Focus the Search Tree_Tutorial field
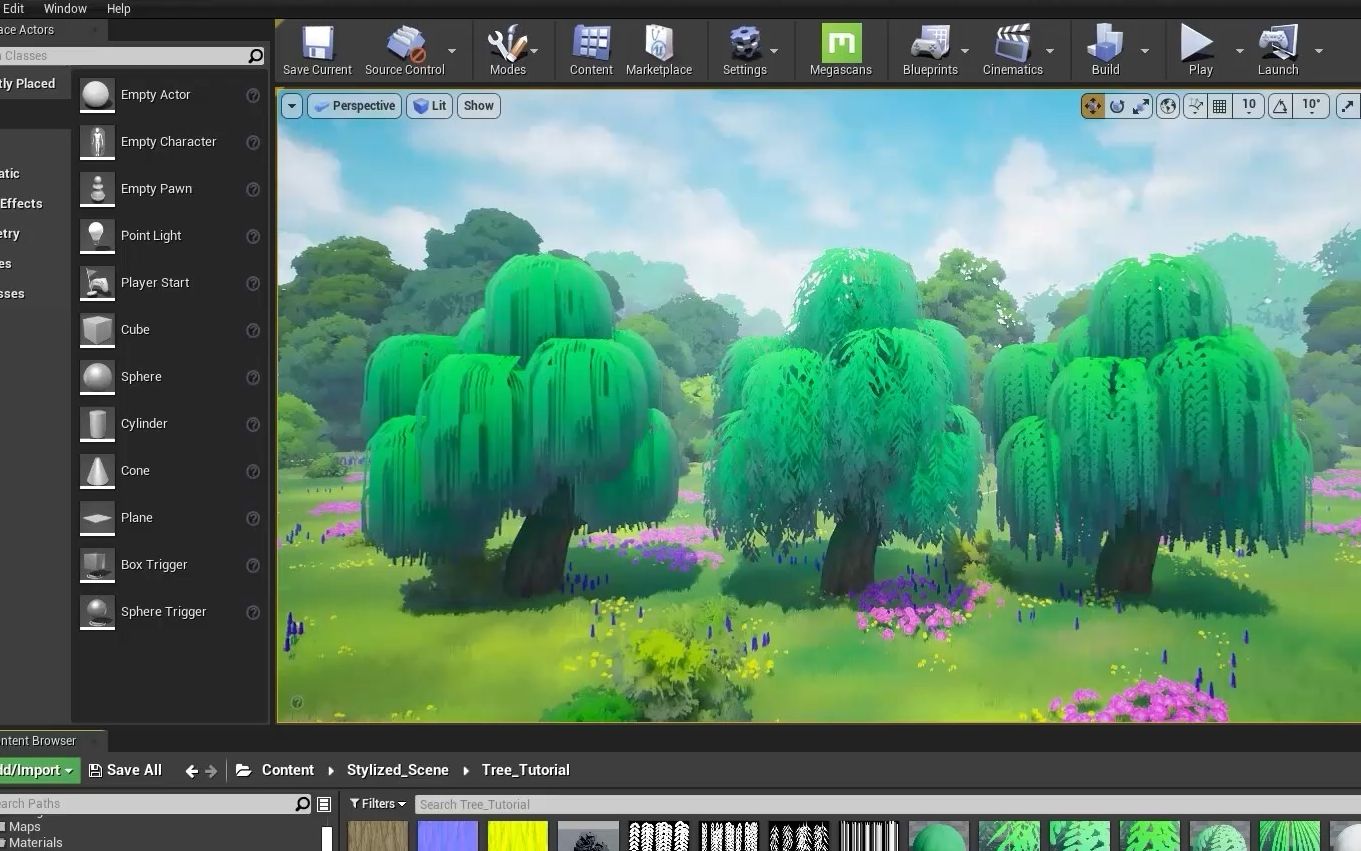 tap(886, 804)
